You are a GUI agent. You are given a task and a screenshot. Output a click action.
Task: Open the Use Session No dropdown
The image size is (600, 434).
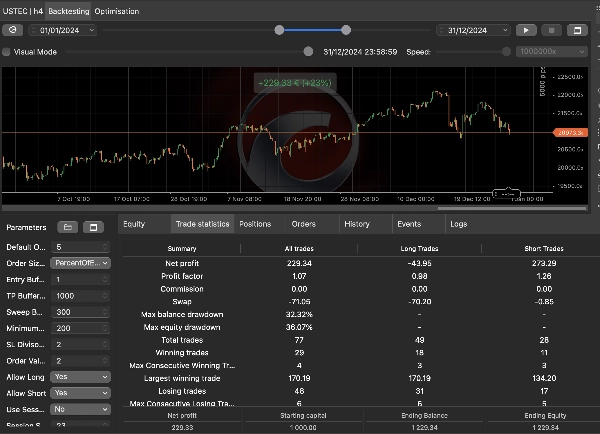pos(80,409)
